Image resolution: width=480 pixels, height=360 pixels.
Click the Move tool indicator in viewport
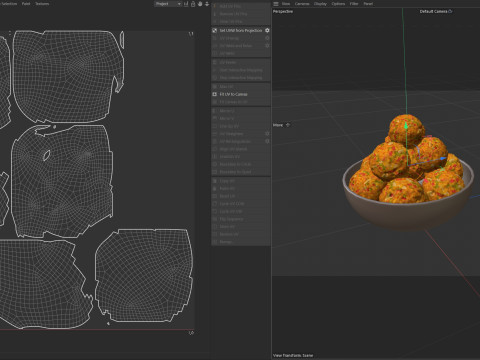pos(281,125)
